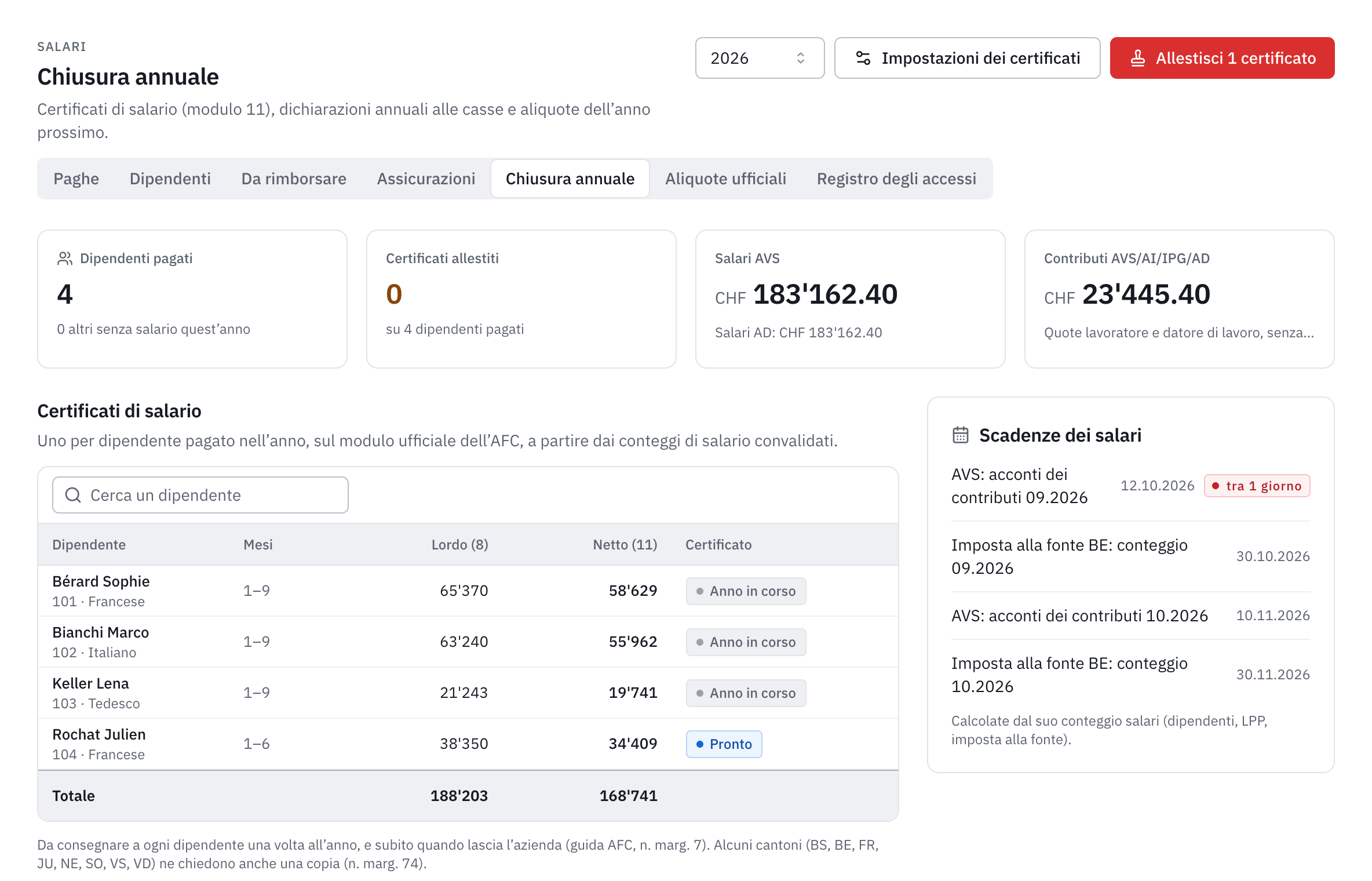Select the Registro degli accessi tab
The height and width of the screenshot is (881, 1372).
(896, 179)
